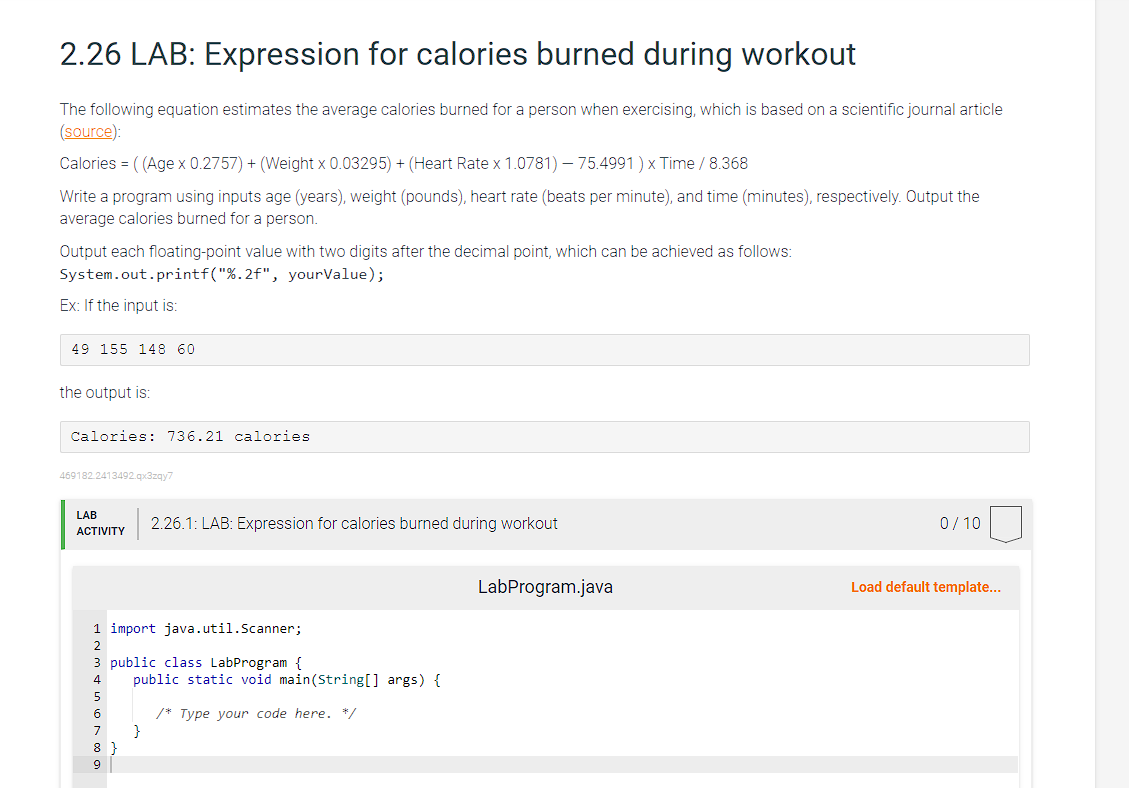Click line number 3 next to the class declaration
The height and width of the screenshot is (788, 1129).
[96, 662]
